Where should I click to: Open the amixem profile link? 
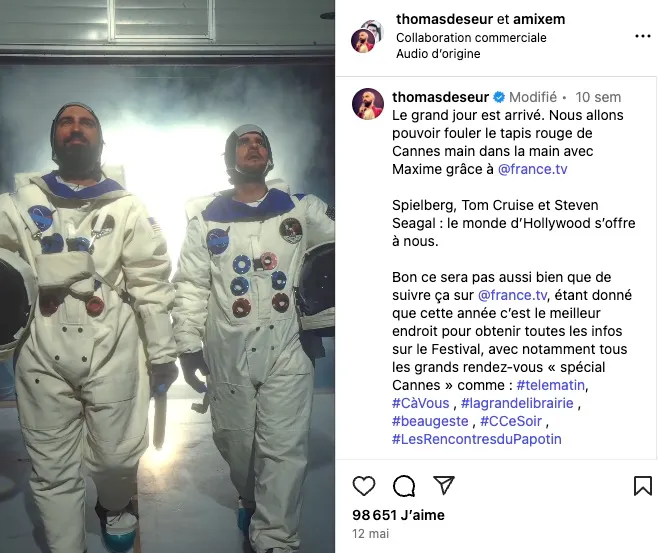[539, 19]
